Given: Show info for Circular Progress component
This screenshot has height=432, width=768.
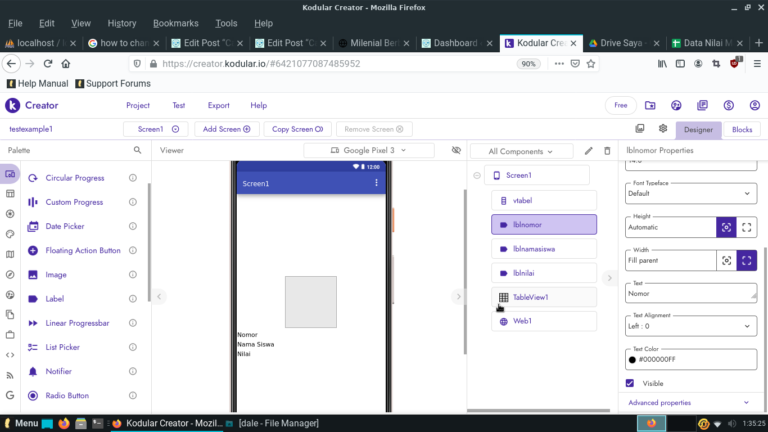Looking at the screenshot, I should 133,178.
